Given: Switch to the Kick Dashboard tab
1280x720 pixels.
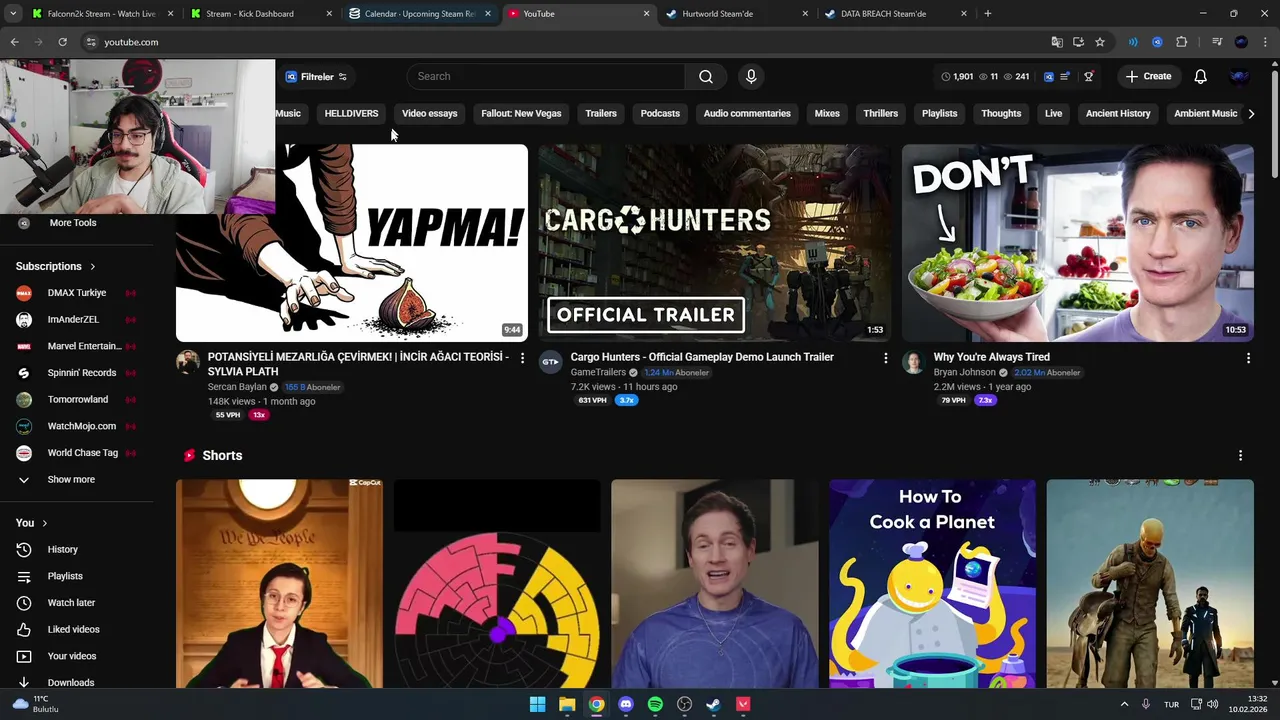Looking at the screenshot, I should (260, 14).
